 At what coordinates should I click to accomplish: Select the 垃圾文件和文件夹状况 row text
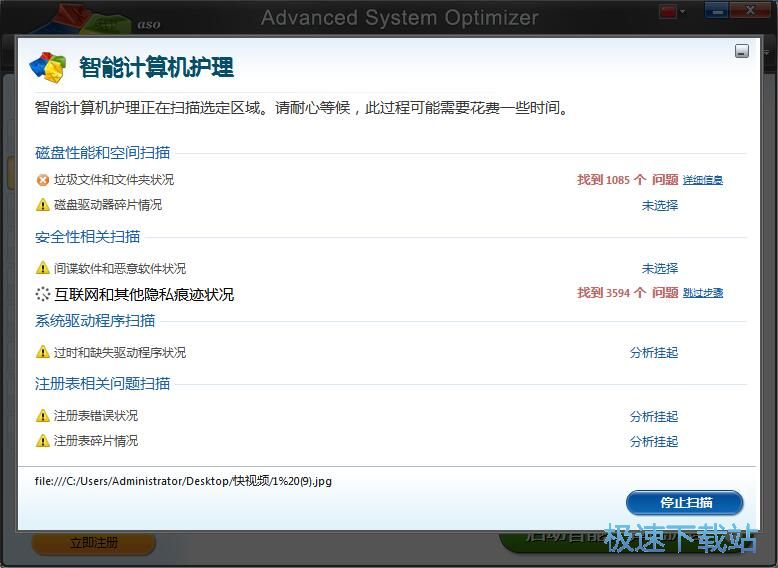(x=114, y=180)
